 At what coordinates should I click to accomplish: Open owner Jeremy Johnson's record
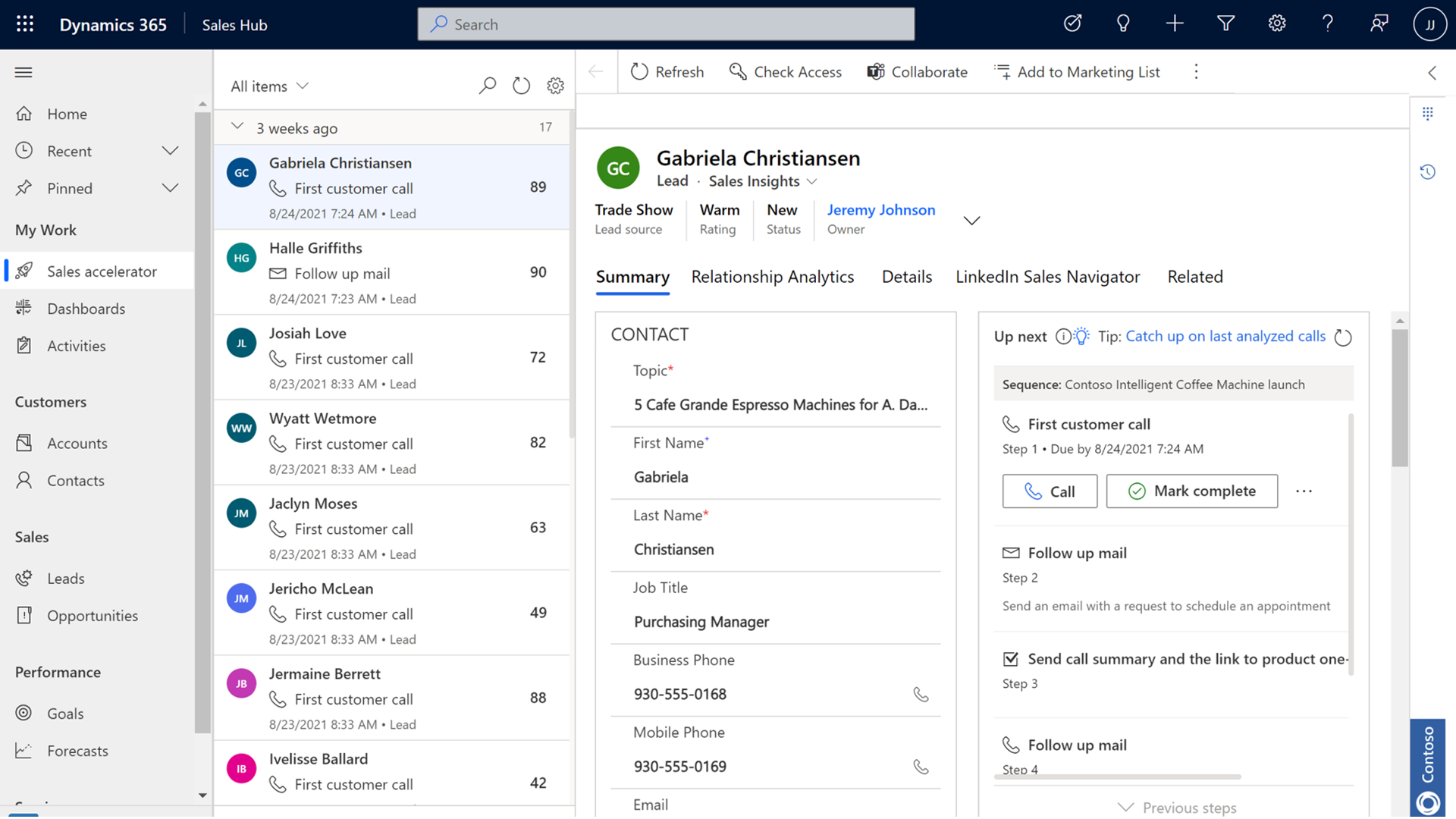click(881, 210)
